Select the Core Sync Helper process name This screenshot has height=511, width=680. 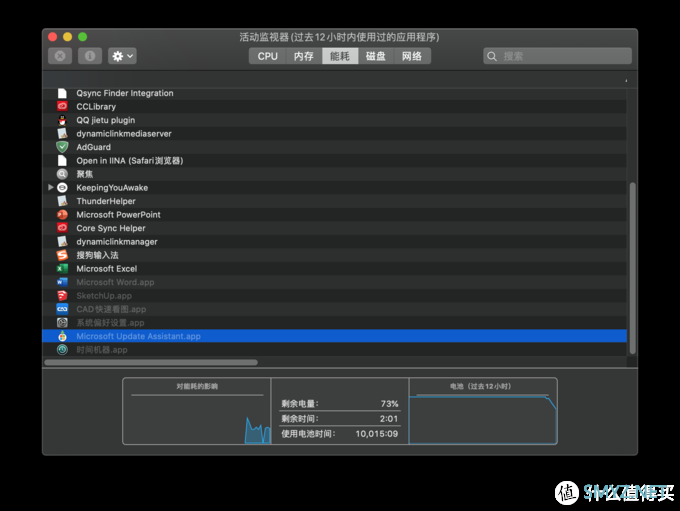111,228
